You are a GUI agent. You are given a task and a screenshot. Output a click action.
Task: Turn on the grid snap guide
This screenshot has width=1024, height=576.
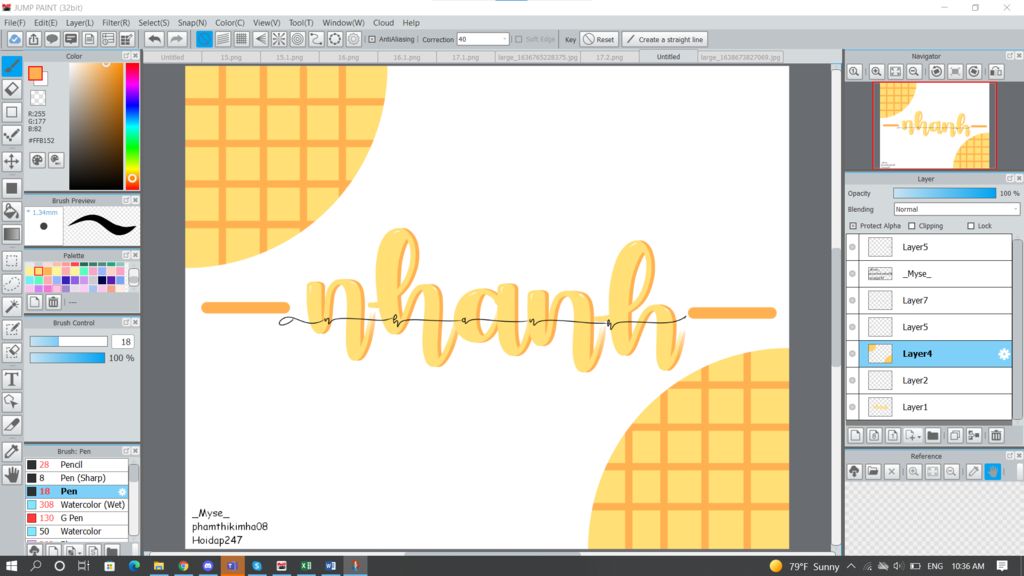point(242,39)
